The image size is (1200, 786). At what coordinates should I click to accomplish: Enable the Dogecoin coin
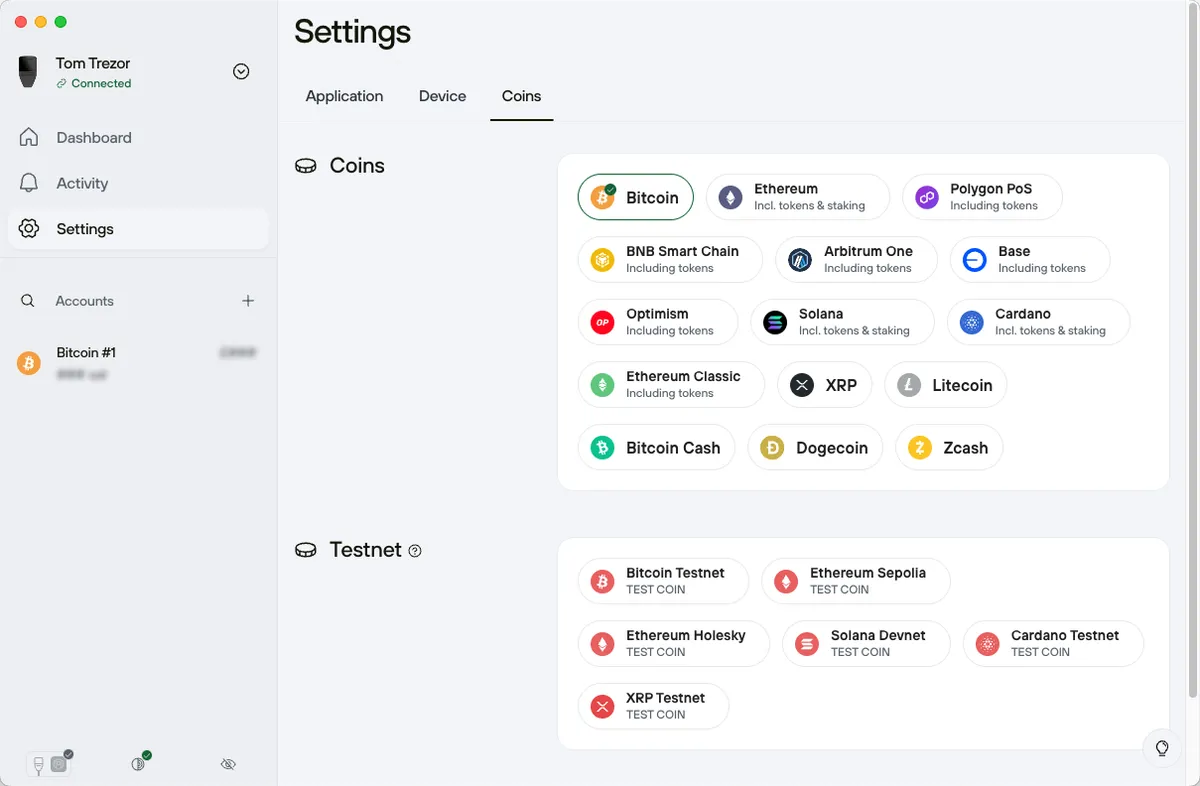814,447
